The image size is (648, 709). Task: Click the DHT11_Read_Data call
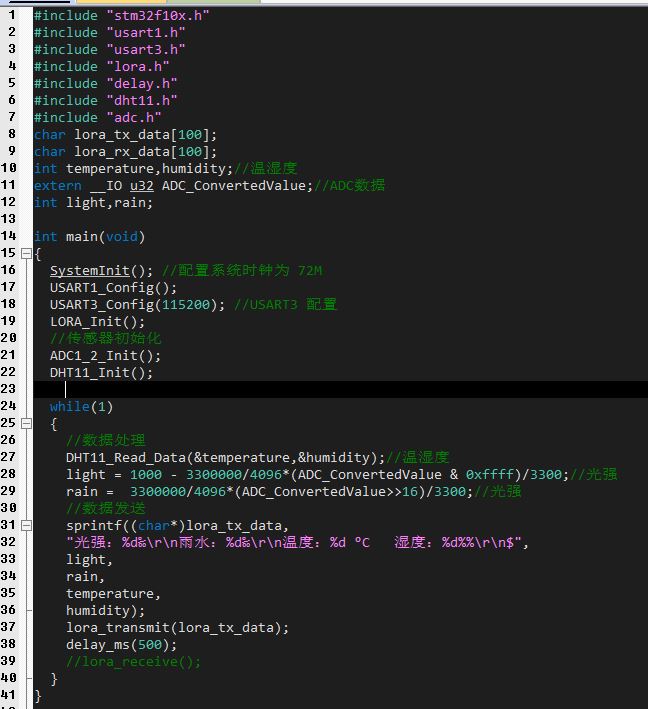[x=225, y=458]
